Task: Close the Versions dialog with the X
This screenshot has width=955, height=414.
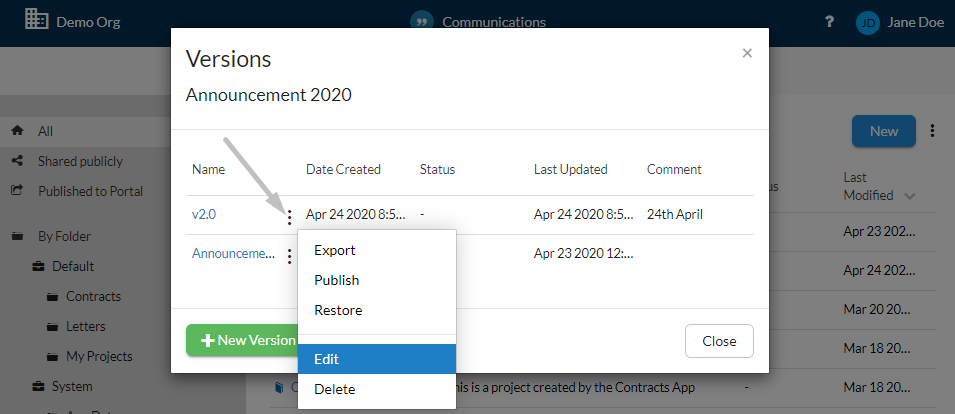Action: (747, 53)
